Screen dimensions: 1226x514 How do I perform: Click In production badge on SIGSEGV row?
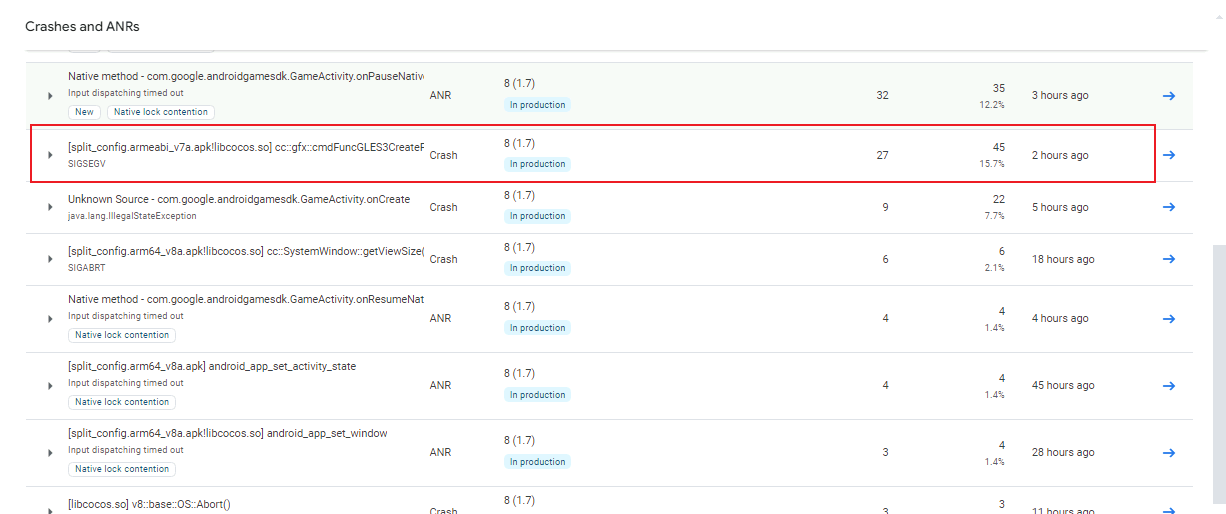pos(537,164)
